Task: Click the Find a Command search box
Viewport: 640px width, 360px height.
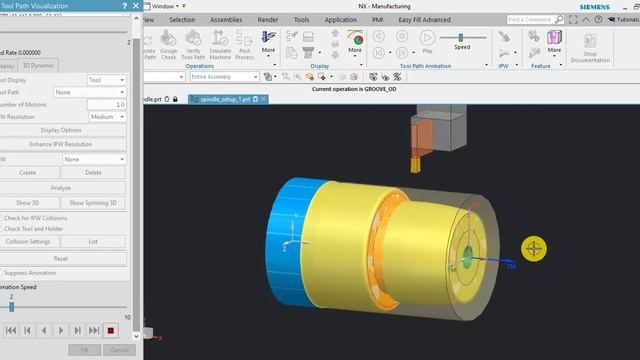Action: pyautogui.click(x=530, y=19)
